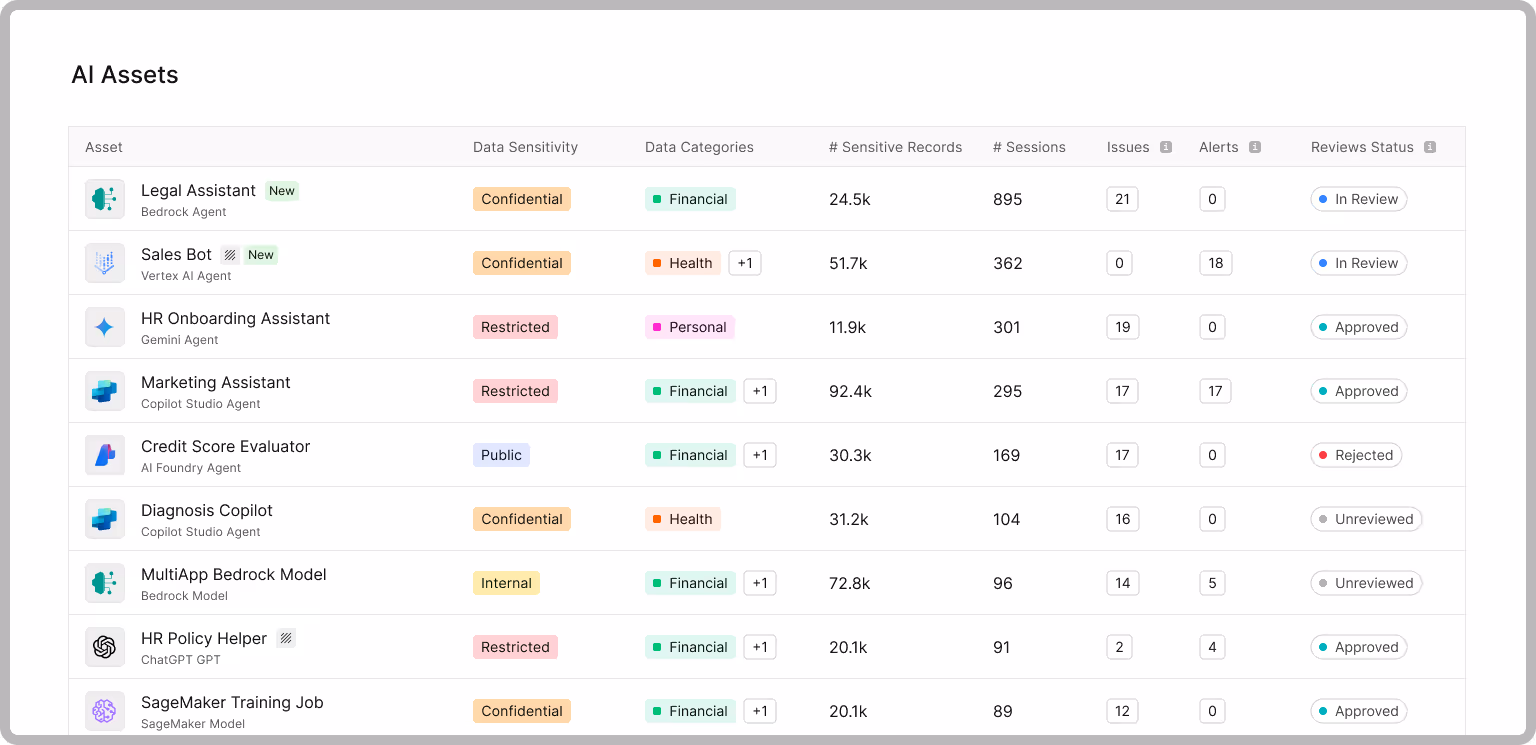Viewport: 1536px width, 745px height.
Task: Click Approved status of HR Onboarding Assistant
Action: (x=1359, y=327)
